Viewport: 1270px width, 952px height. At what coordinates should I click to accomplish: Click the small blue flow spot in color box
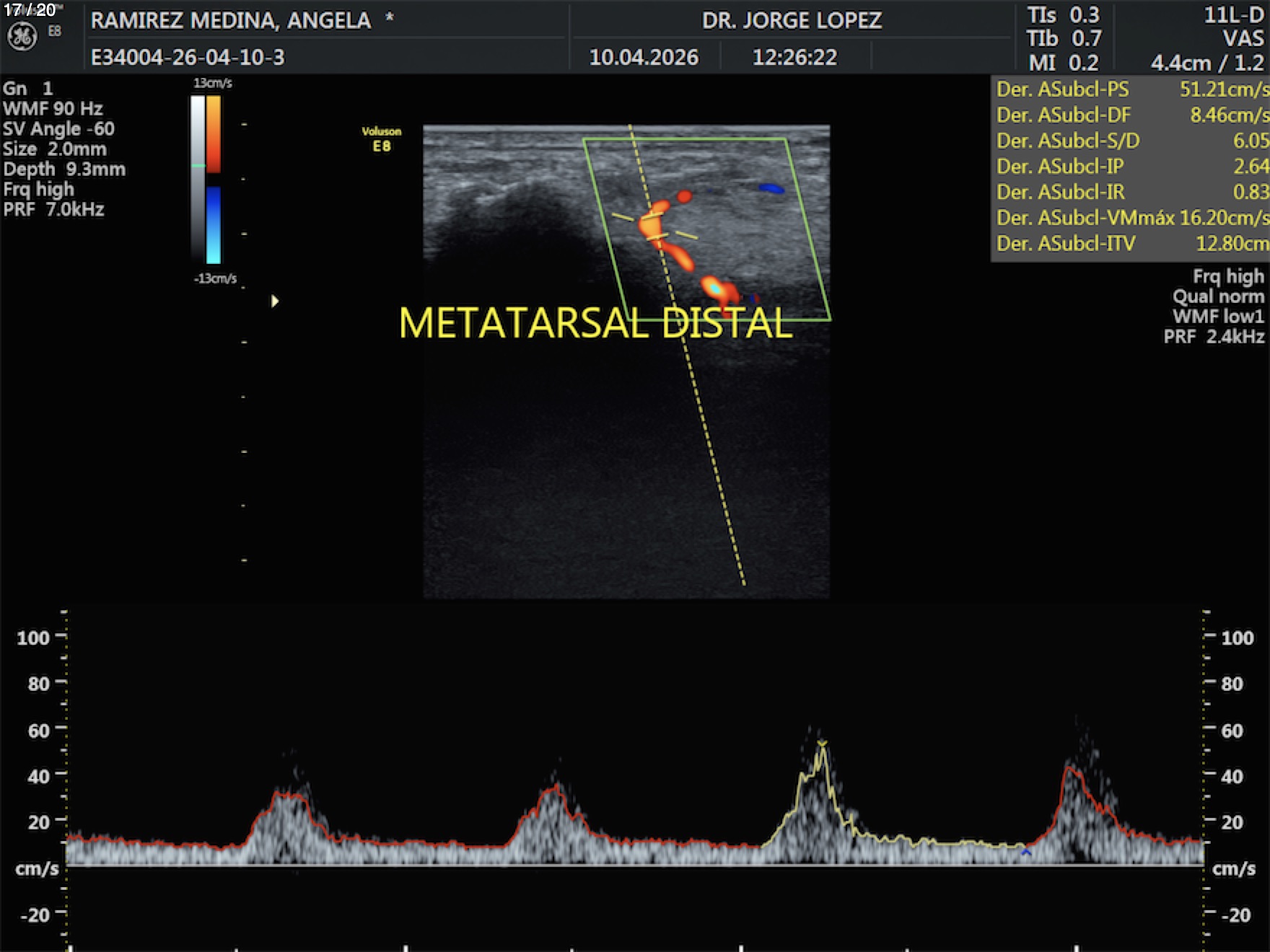(771, 189)
